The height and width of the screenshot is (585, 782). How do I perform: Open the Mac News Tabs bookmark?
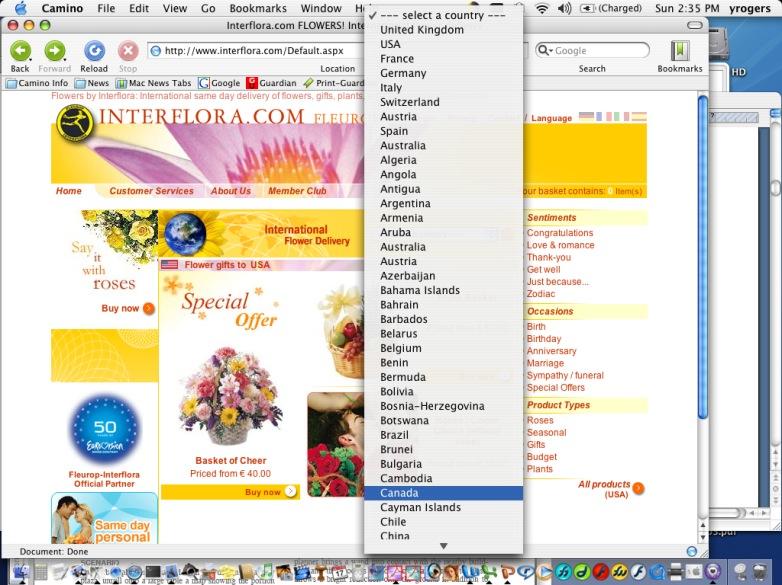[154, 83]
